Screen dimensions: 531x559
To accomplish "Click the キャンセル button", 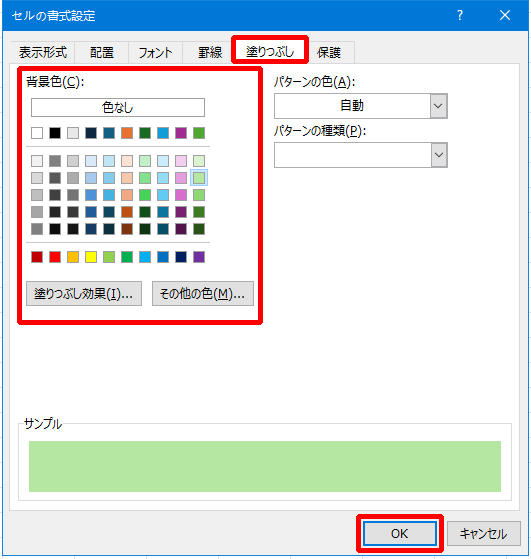I will pyautogui.click(x=484, y=533).
